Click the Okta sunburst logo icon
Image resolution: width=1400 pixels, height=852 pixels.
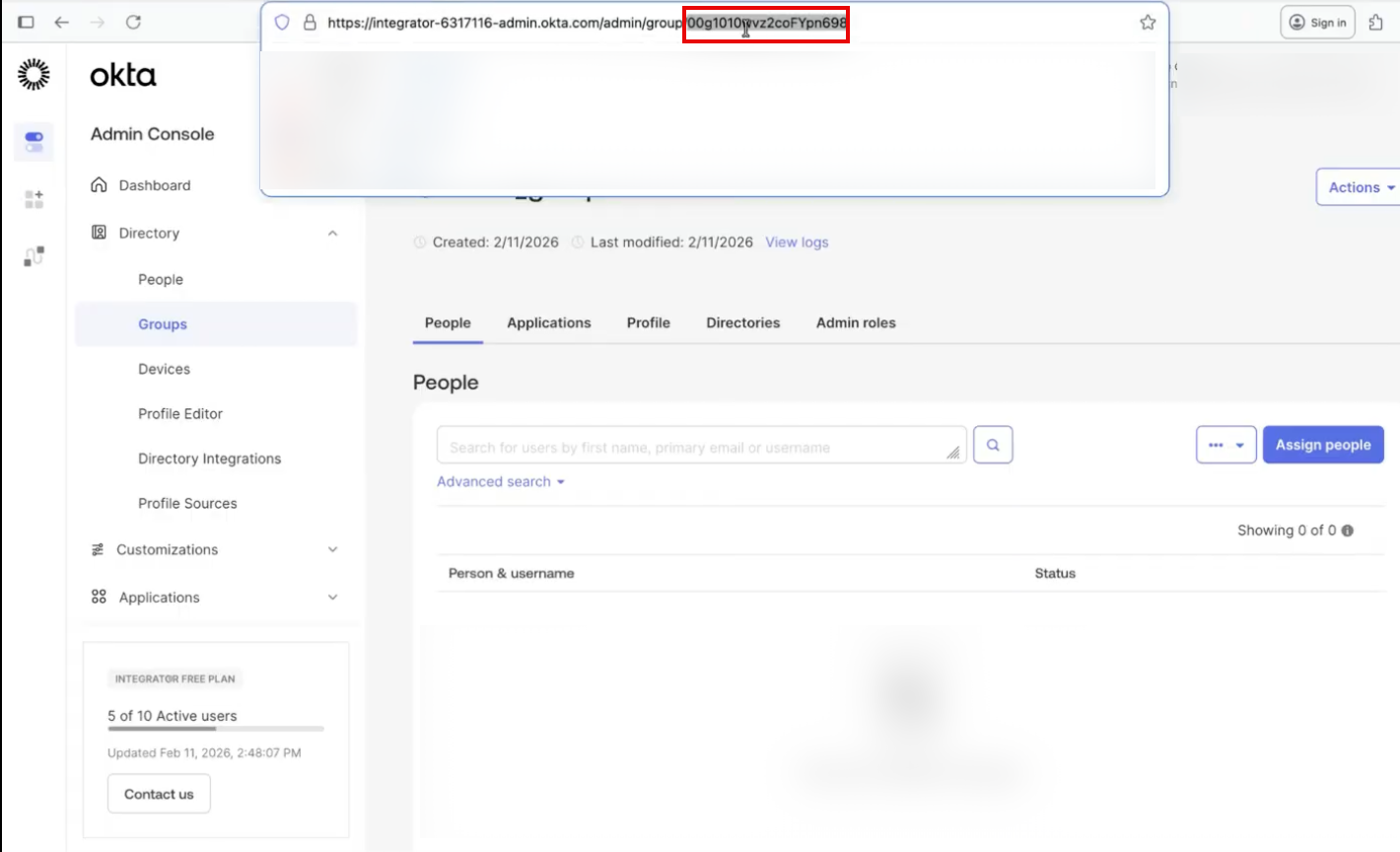(x=34, y=75)
